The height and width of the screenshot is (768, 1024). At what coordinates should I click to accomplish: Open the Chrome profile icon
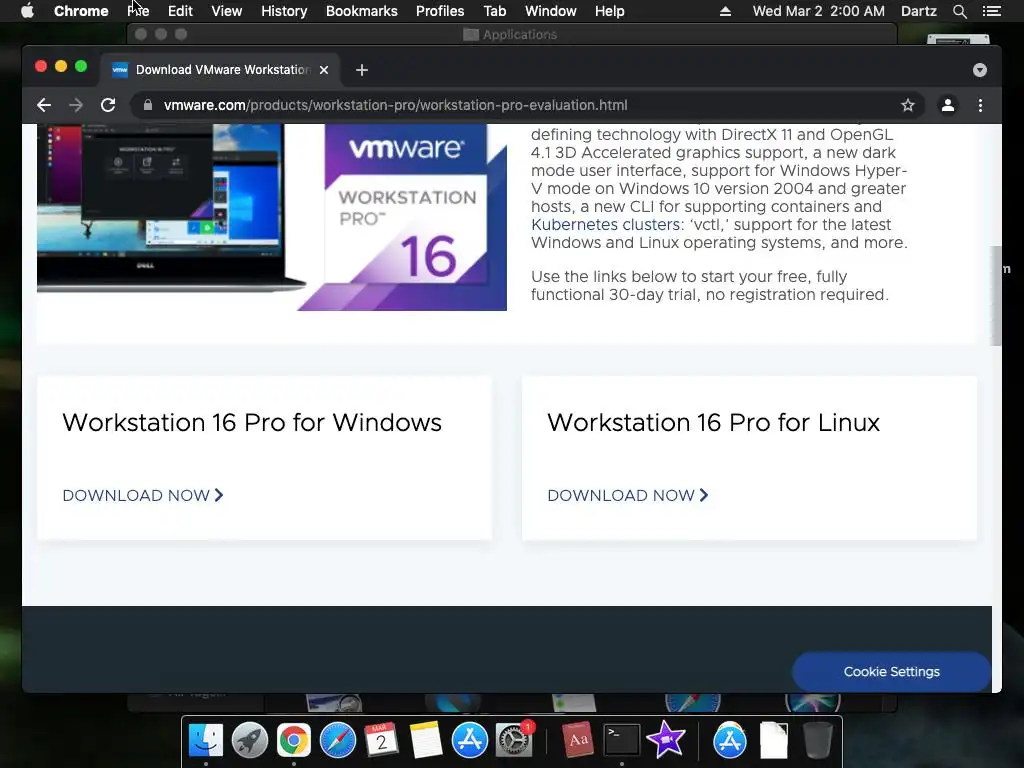tap(948, 105)
